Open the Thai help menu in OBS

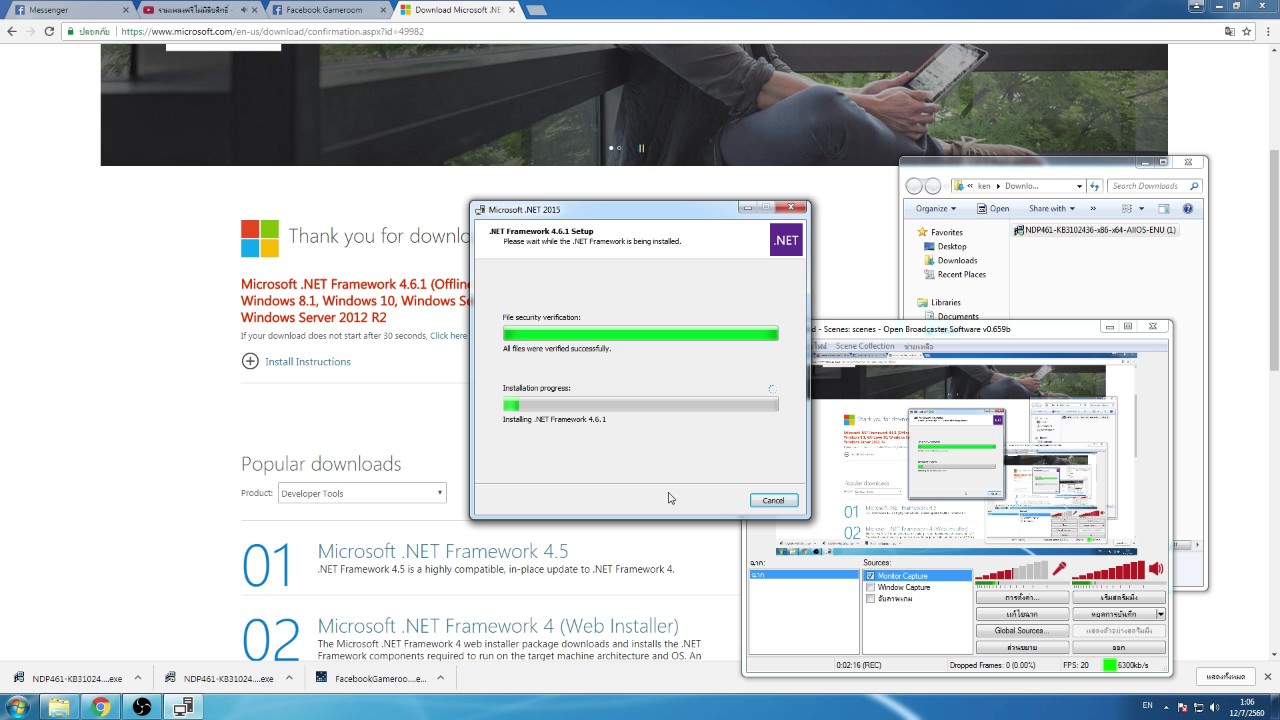click(x=919, y=346)
